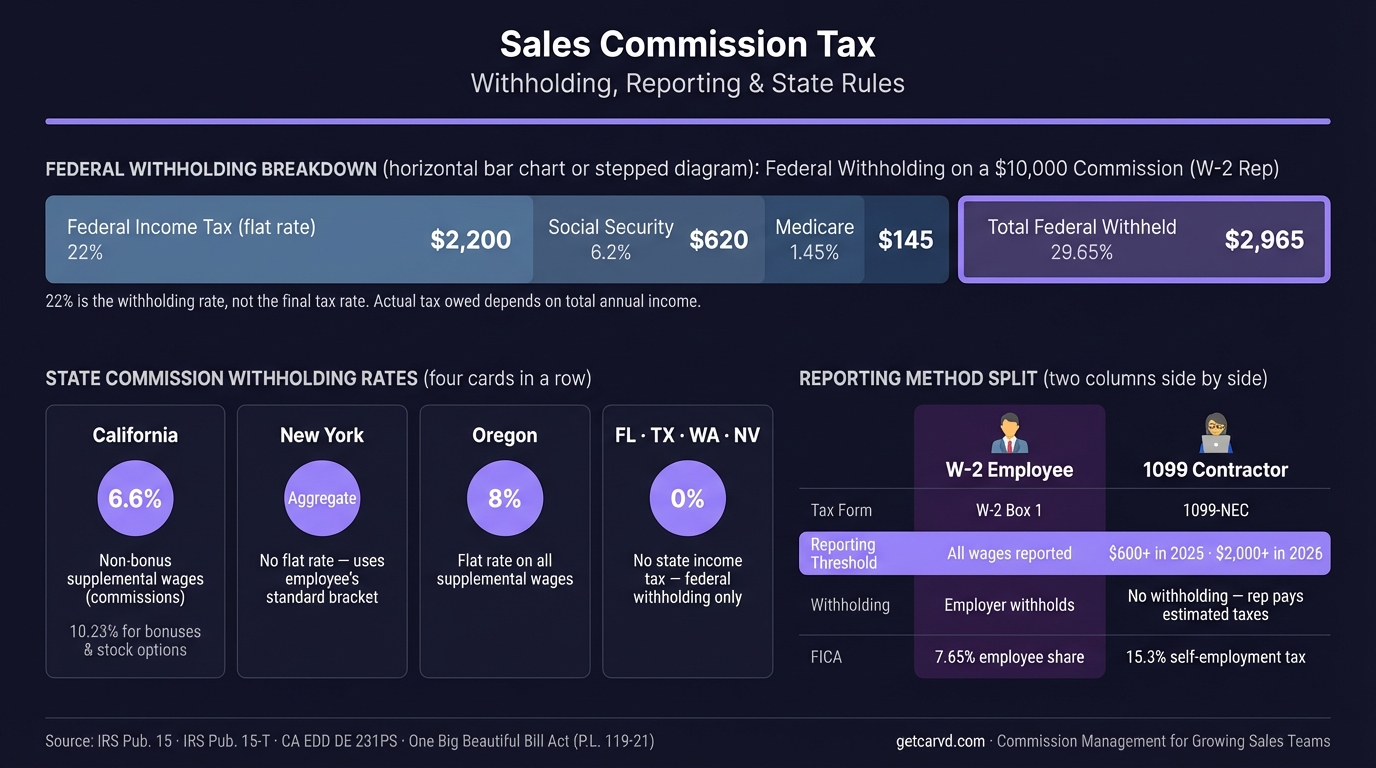The height and width of the screenshot is (768, 1376).
Task: Click California's 6.6% circle badge
Action: [135, 498]
